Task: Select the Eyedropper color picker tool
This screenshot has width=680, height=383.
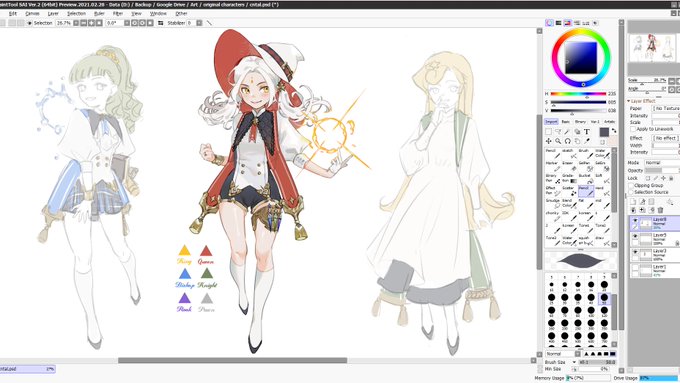Action: click(x=587, y=141)
